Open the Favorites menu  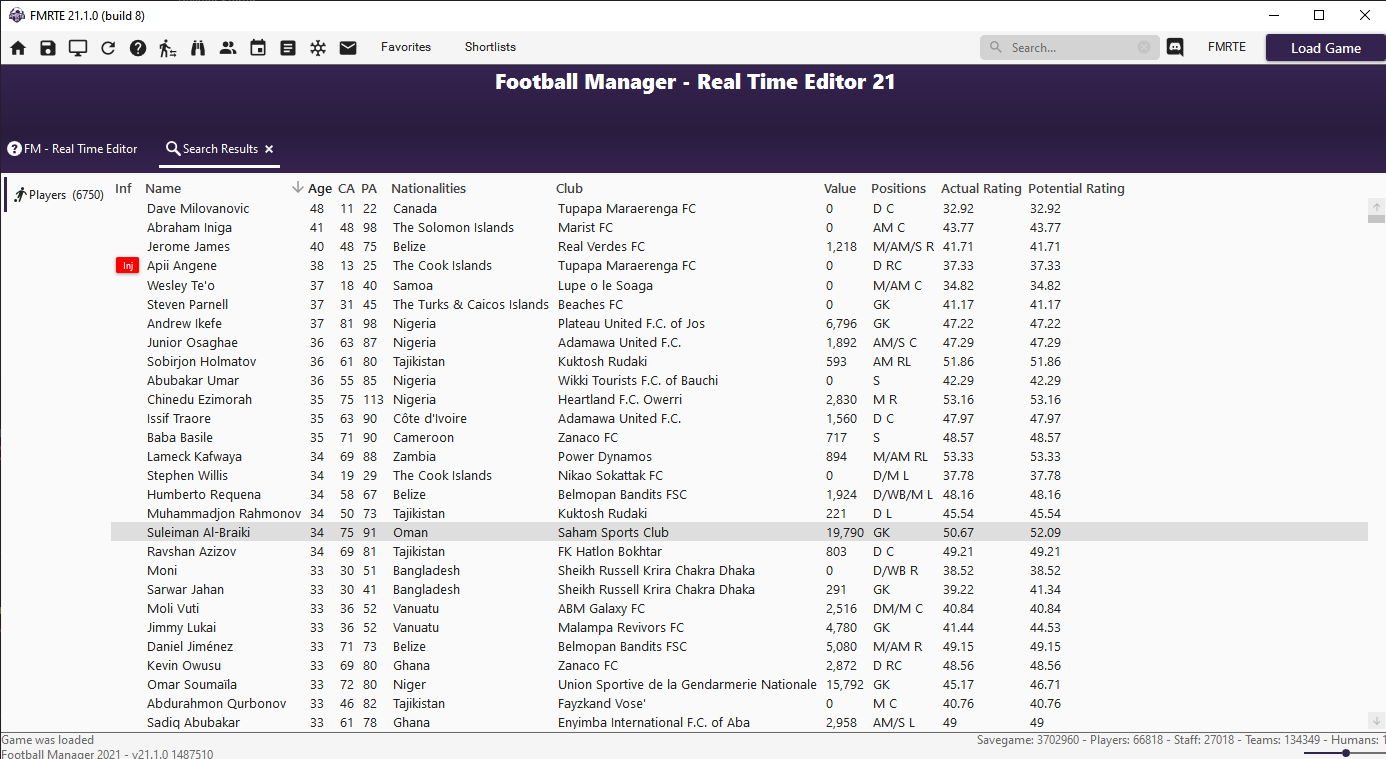tap(406, 47)
